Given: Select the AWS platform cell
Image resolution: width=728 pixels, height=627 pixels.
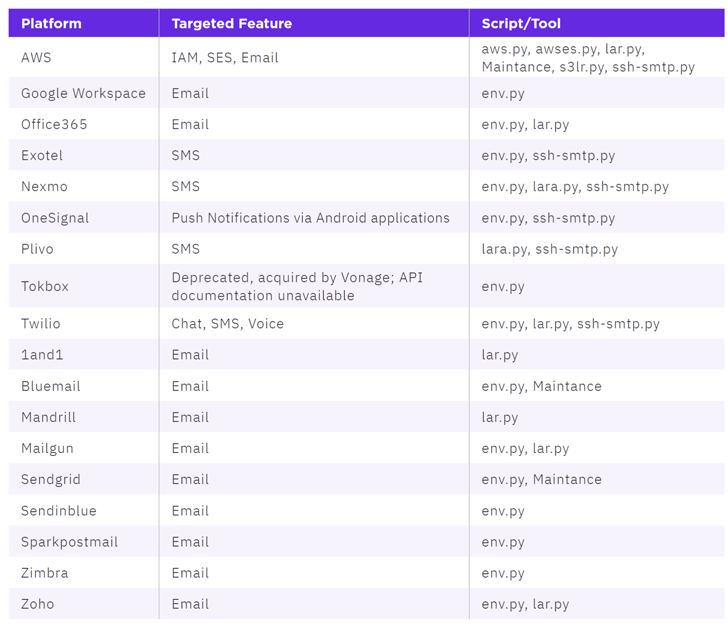Looking at the screenshot, I should point(36,58).
